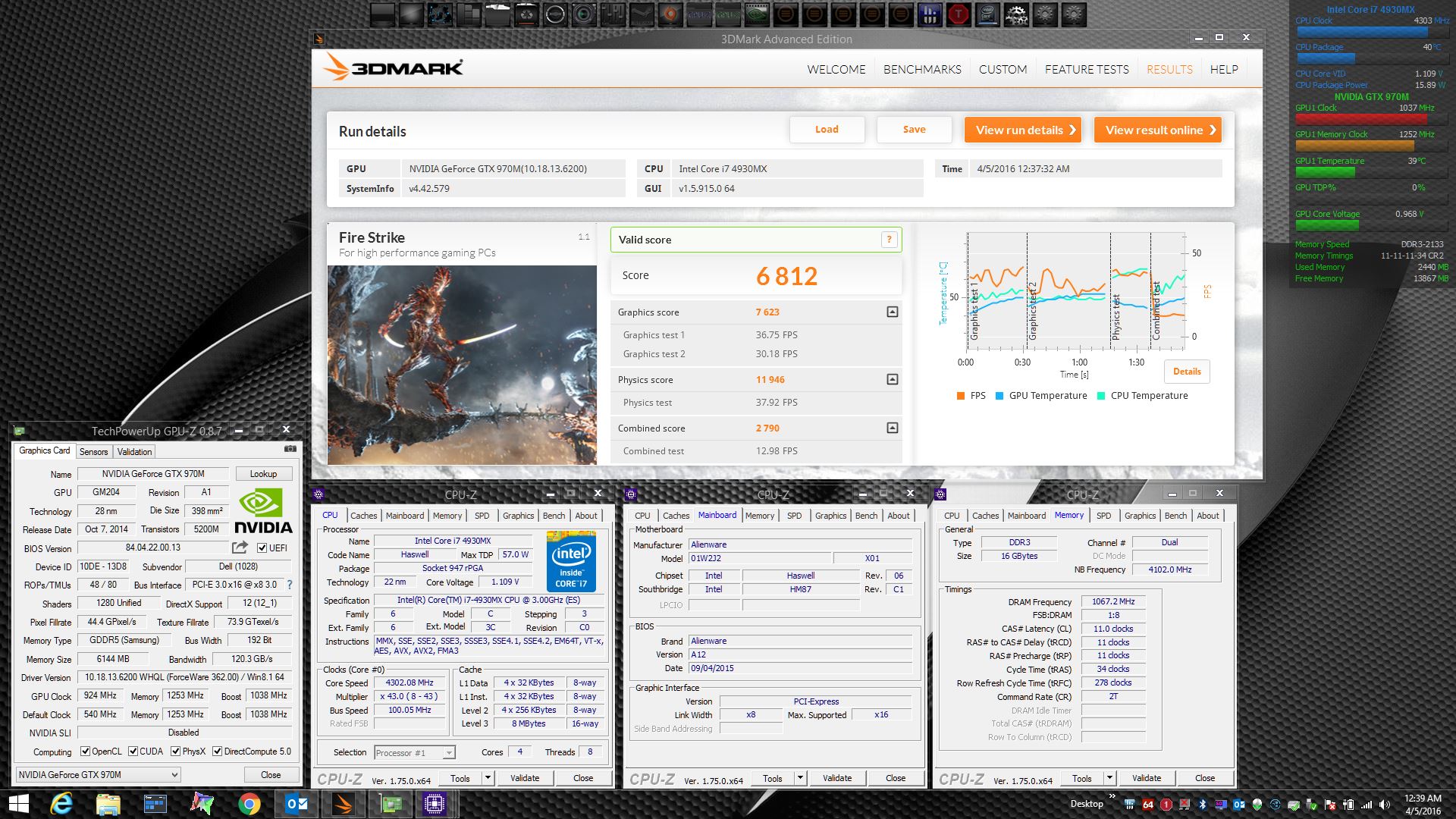The width and height of the screenshot is (1456, 819).
Task: Click the Load button in Run details
Action: click(x=827, y=130)
